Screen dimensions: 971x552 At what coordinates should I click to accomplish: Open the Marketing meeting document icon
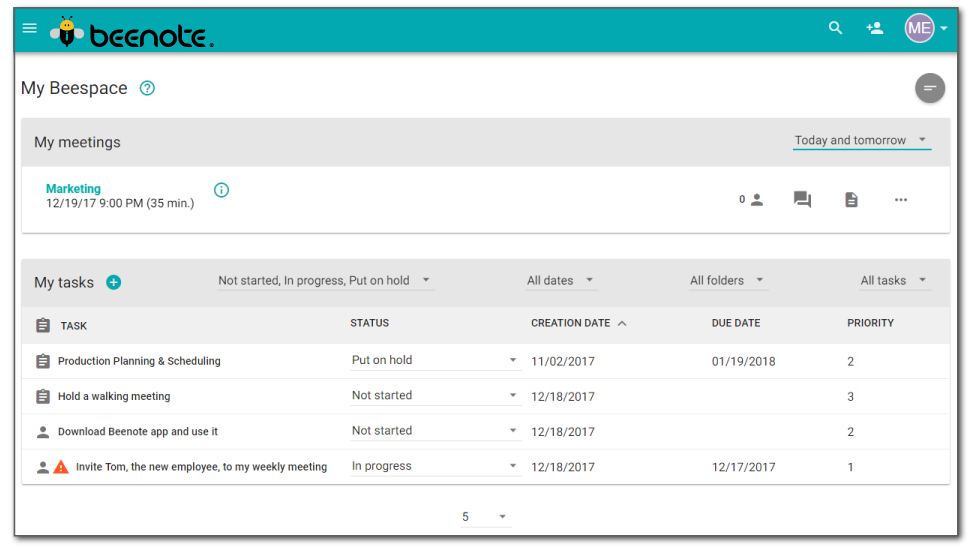pos(851,200)
